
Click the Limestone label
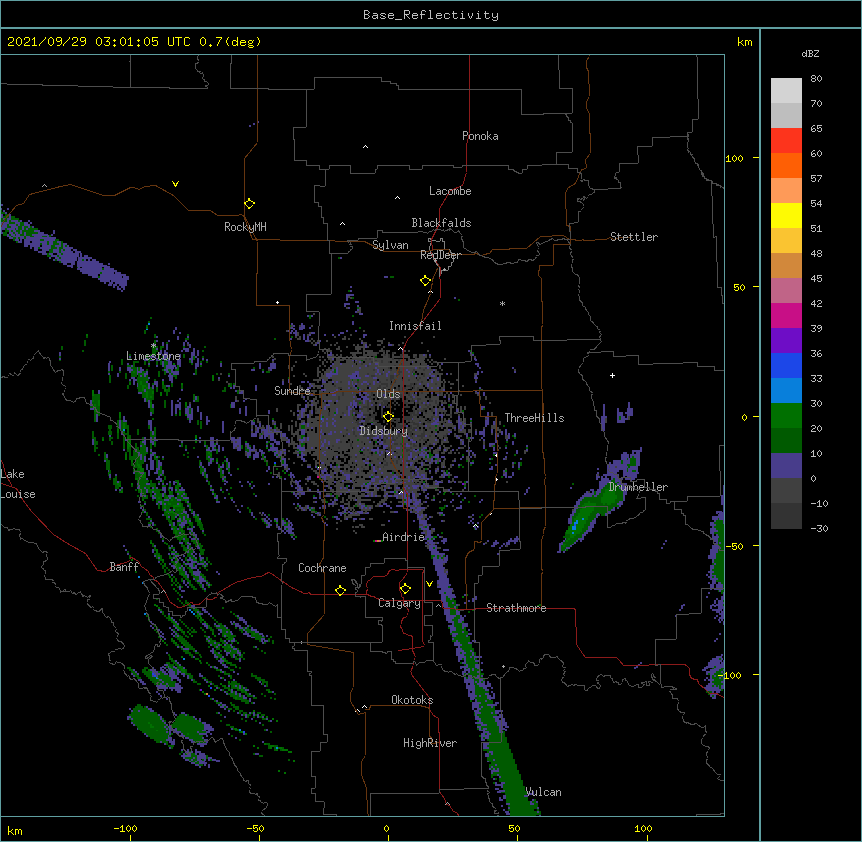(153, 356)
